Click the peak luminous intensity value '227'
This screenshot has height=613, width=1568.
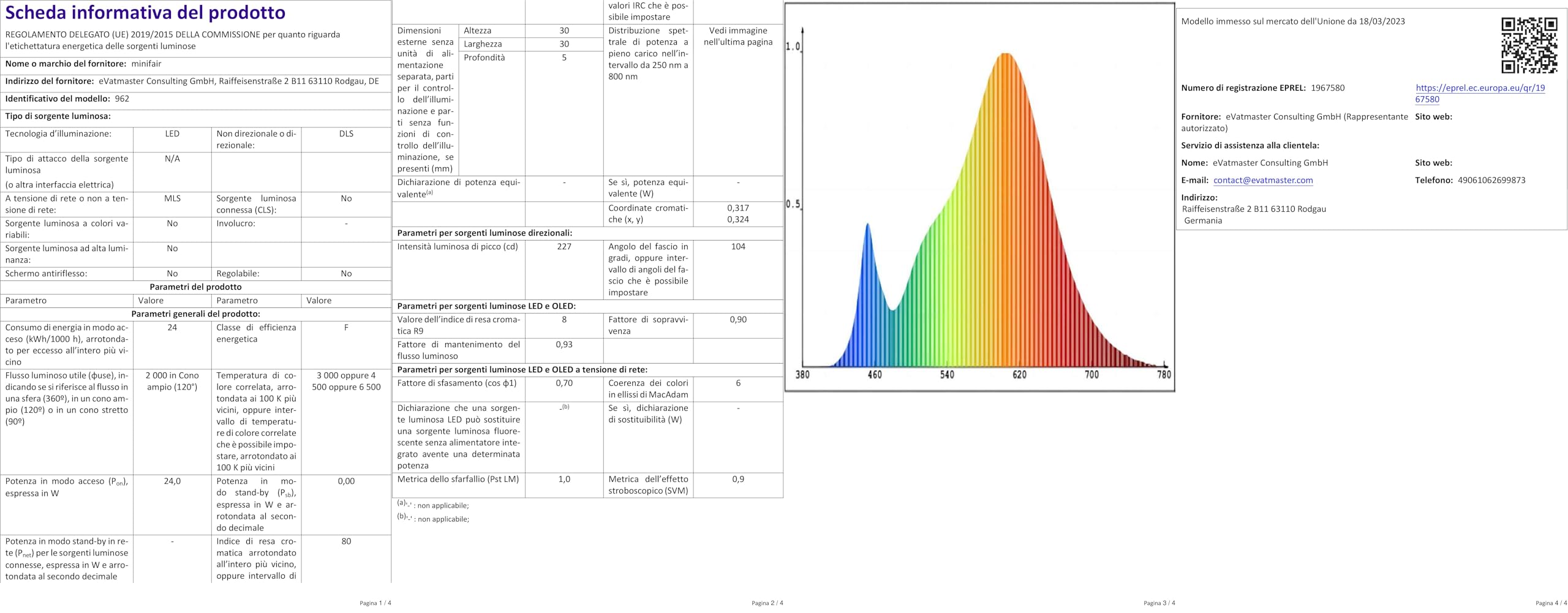click(564, 247)
